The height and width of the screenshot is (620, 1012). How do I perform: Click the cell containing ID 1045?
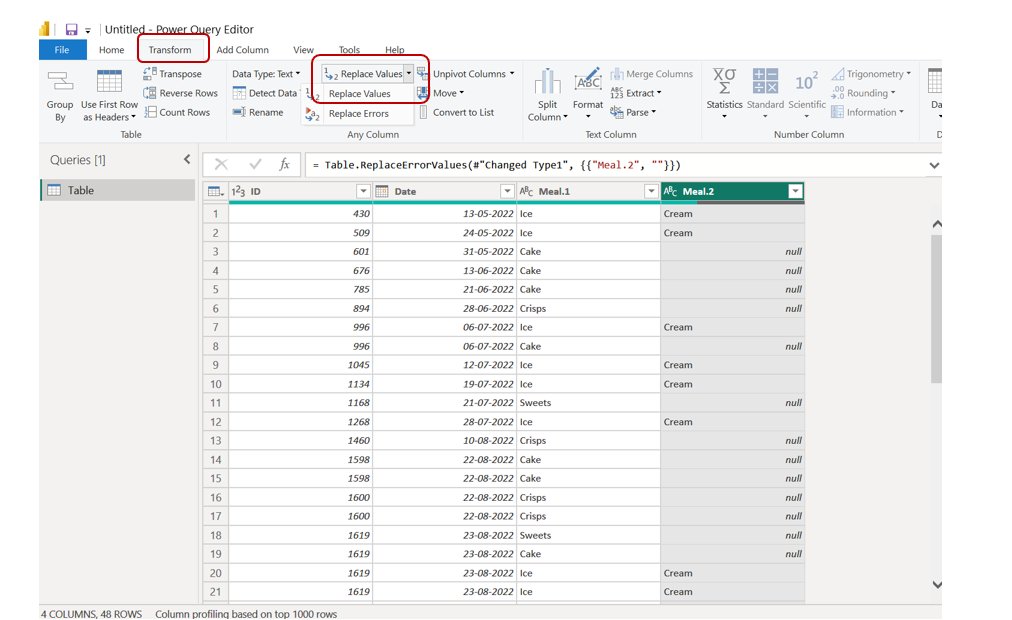click(x=301, y=365)
